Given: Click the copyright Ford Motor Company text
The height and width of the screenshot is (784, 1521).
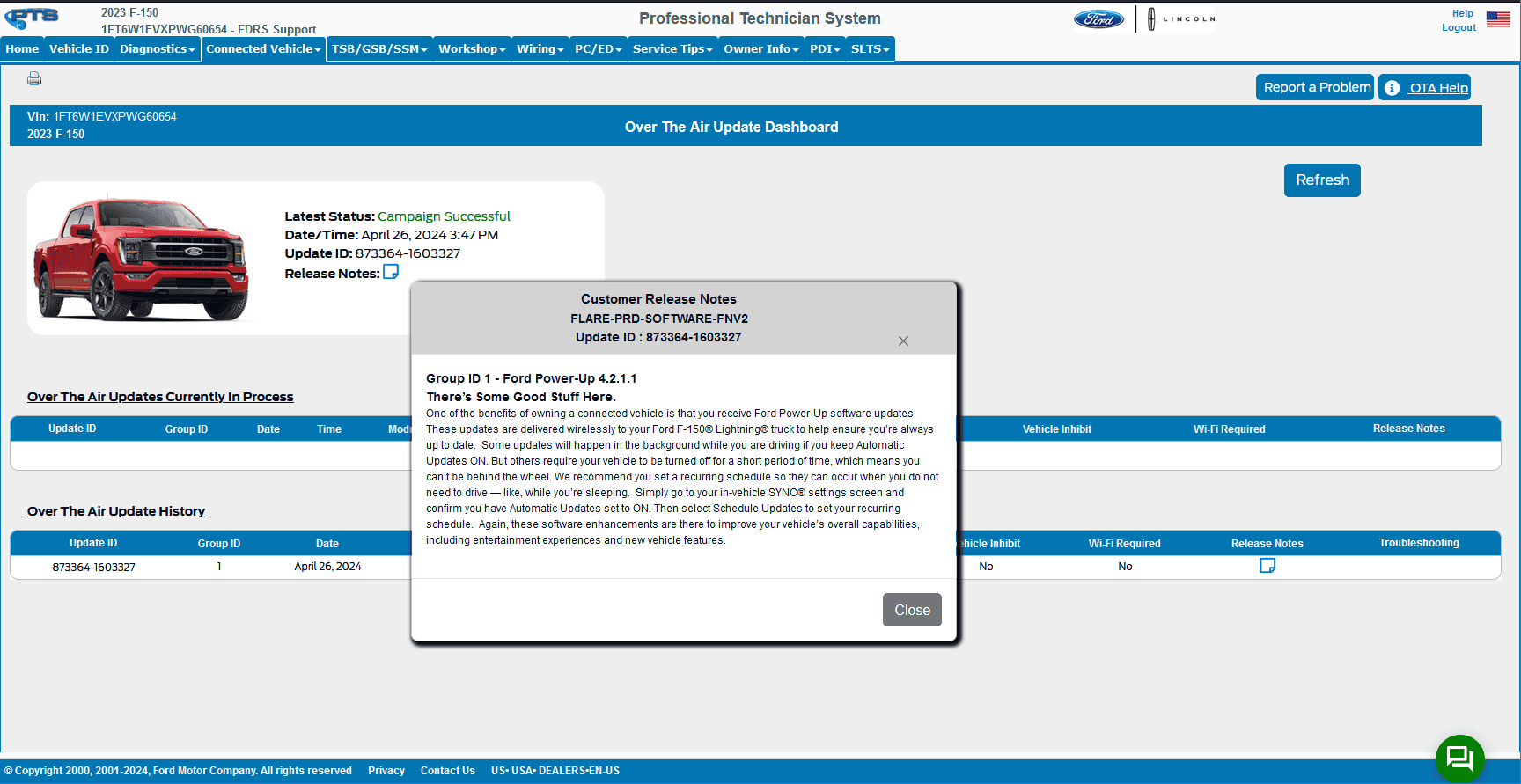Looking at the screenshot, I should coord(178,771).
